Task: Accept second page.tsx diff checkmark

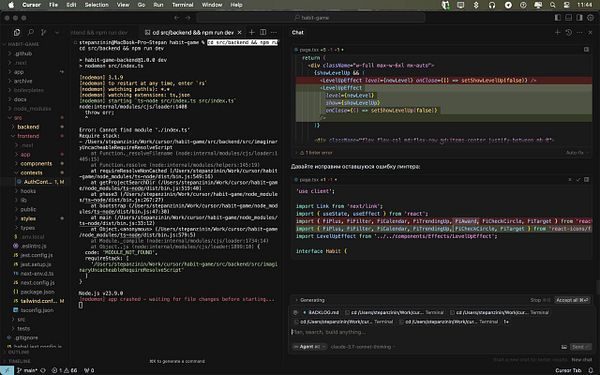Action: tap(578, 179)
